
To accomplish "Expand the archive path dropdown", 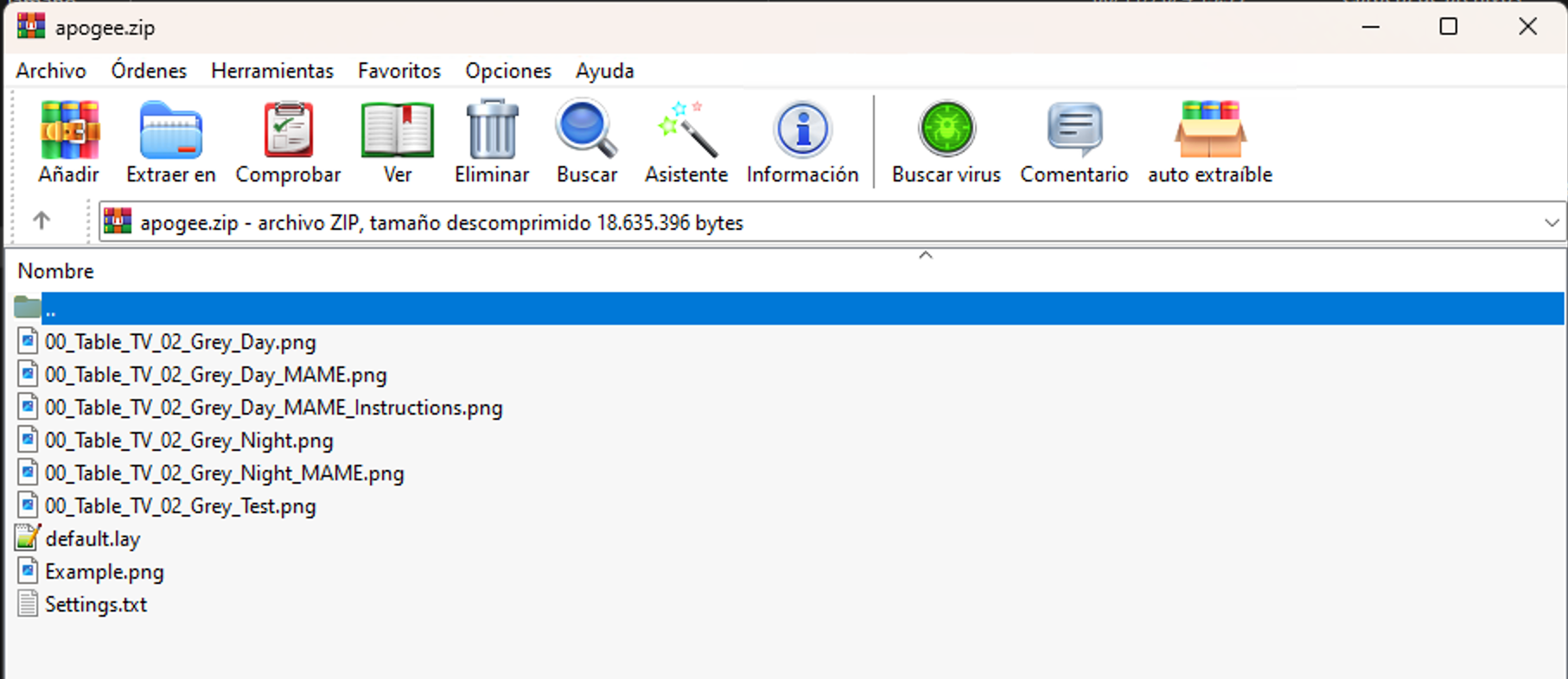I will (1551, 223).
